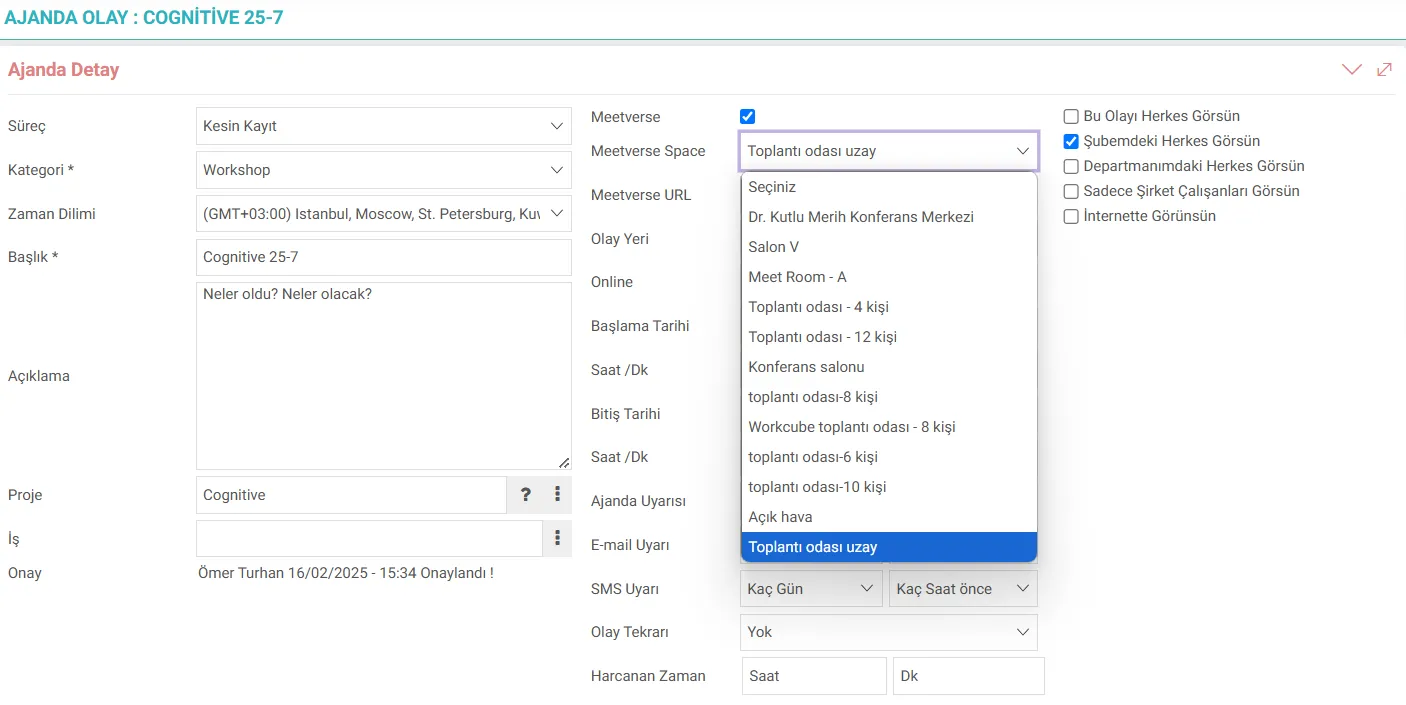Viewport: 1406px width, 705px height.
Task: Enable İnternette Görünsün checkbox
Action: click(x=1071, y=216)
